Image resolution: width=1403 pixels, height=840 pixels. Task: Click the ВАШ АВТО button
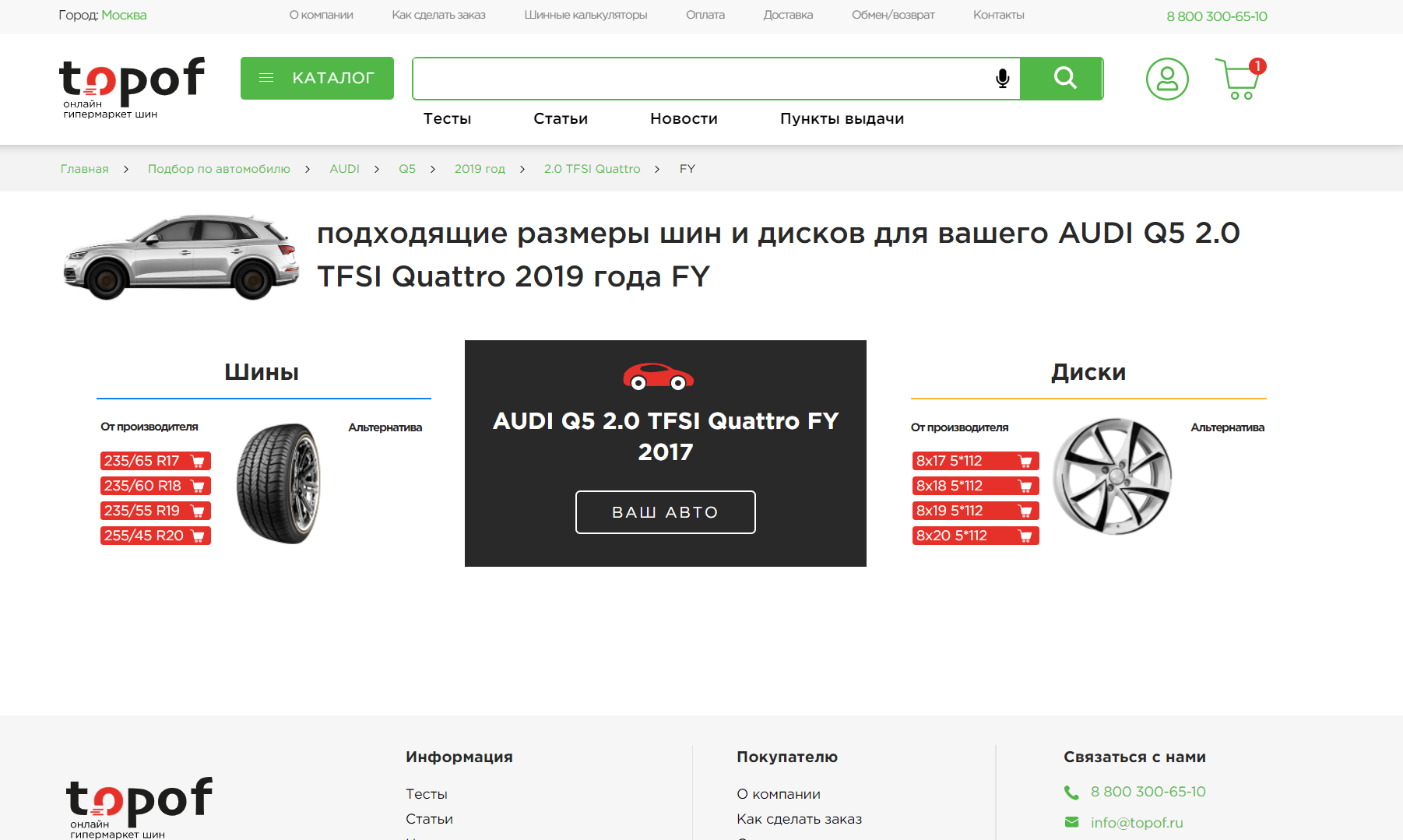pyautogui.click(x=666, y=512)
